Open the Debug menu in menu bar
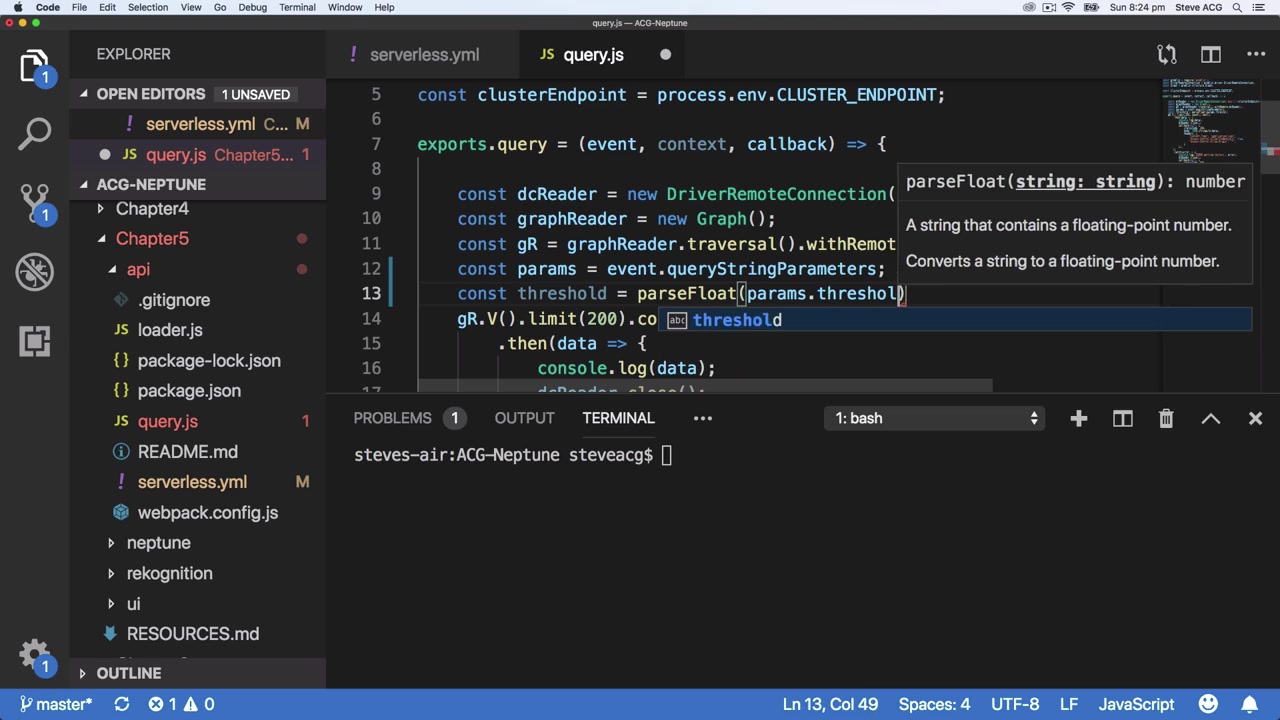This screenshot has width=1280, height=720. pyautogui.click(x=252, y=7)
